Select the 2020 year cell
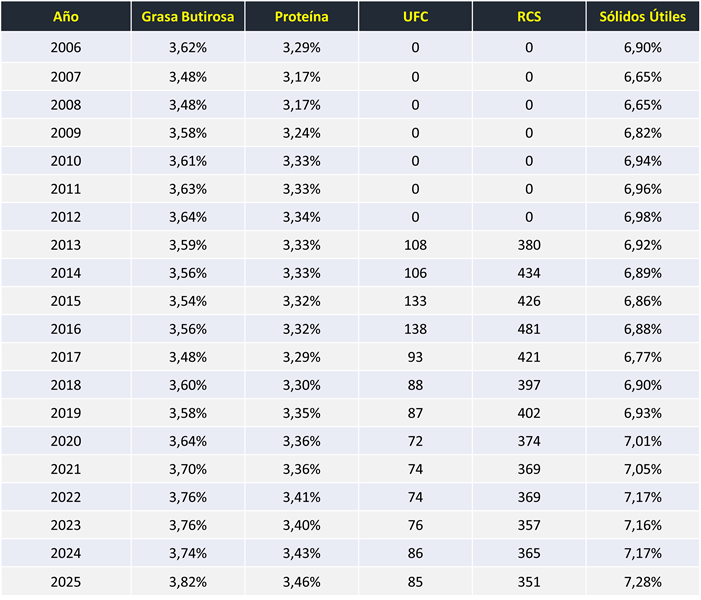 (65, 441)
